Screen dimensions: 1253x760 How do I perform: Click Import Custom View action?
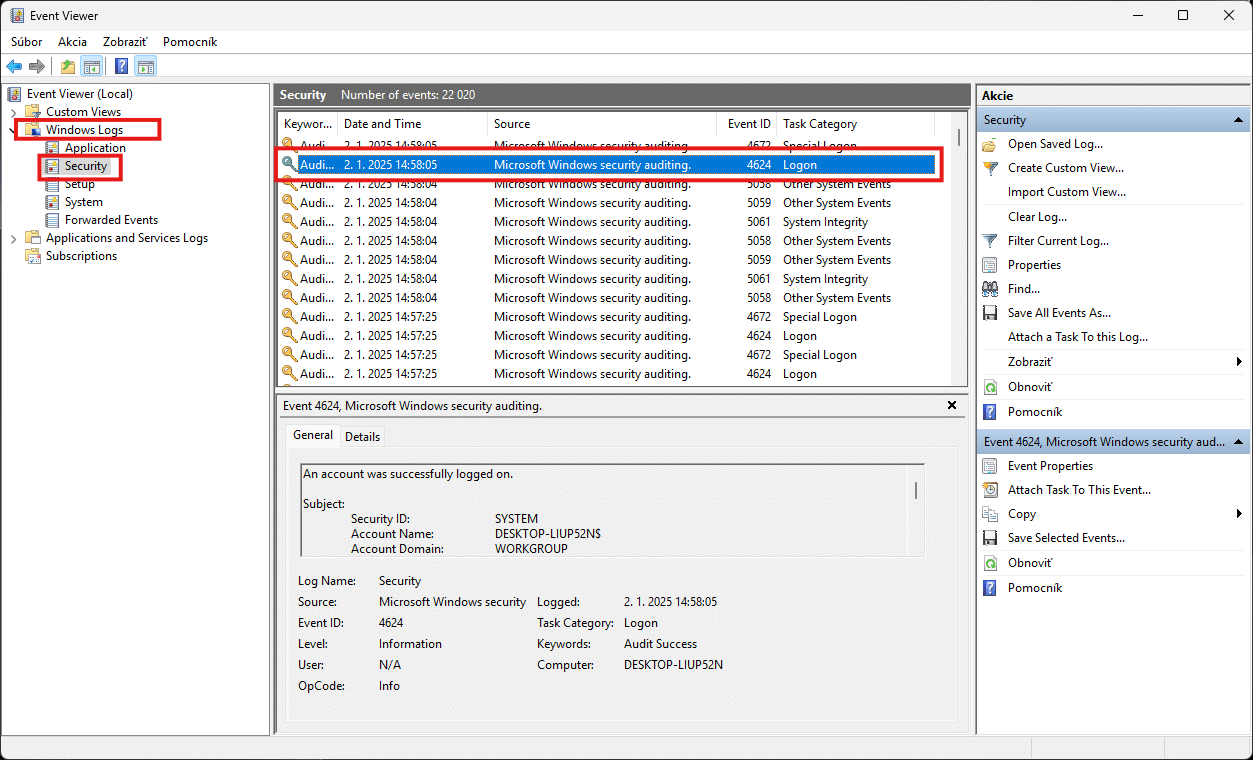coord(1066,192)
